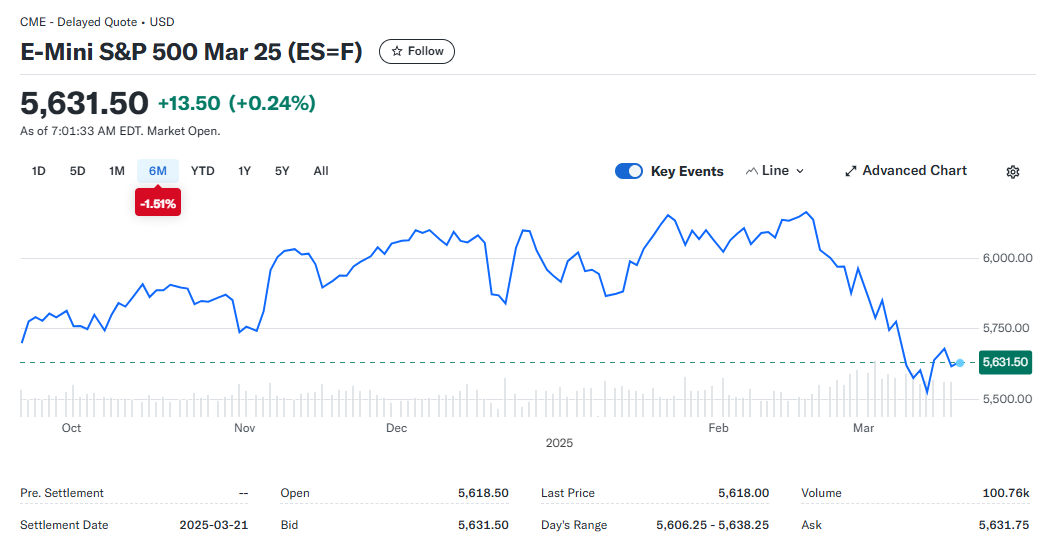Click the green 5,631.50 price label on axis
This screenshot has width=1045, height=545.
[x=1005, y=362]
